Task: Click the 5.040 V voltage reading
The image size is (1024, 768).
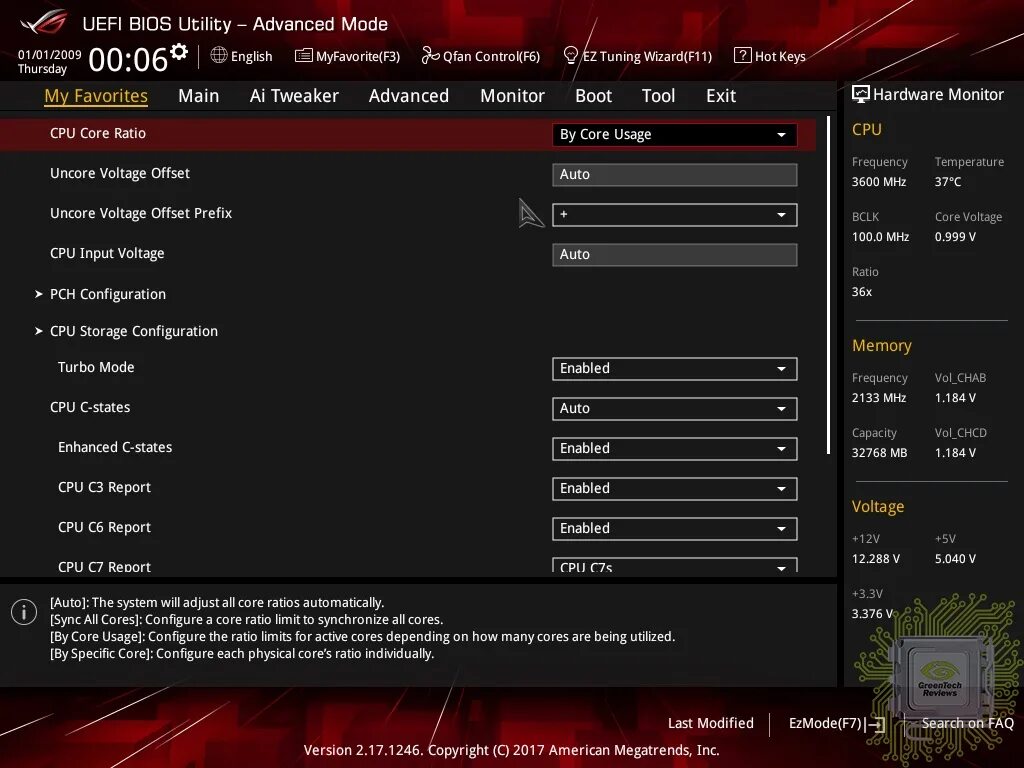Action: click(955, 559)
